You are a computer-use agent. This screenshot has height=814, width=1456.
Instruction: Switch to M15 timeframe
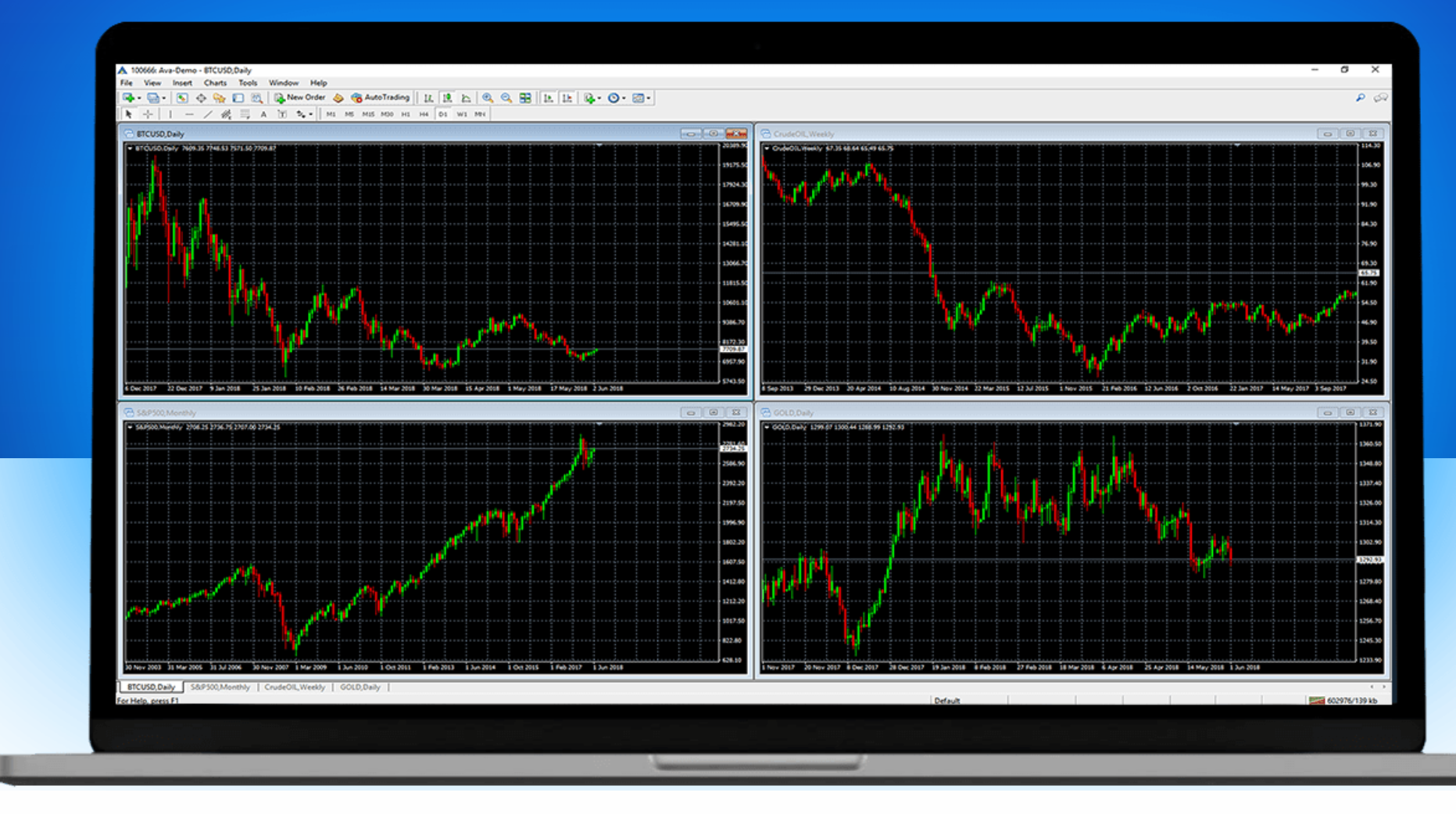[x=368, y=114]
